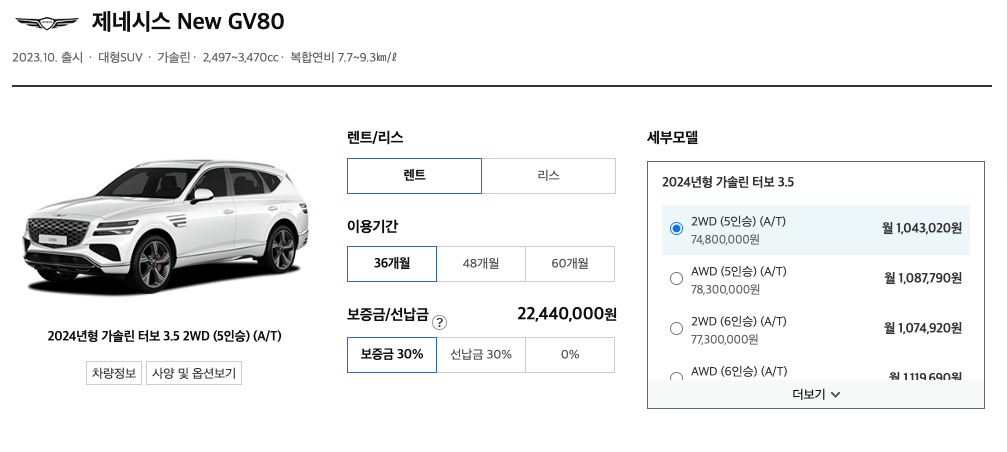Open the 사양 및 옵션보기 button
The height and width of the screenshot is (452, 1007).
[194, 373]
